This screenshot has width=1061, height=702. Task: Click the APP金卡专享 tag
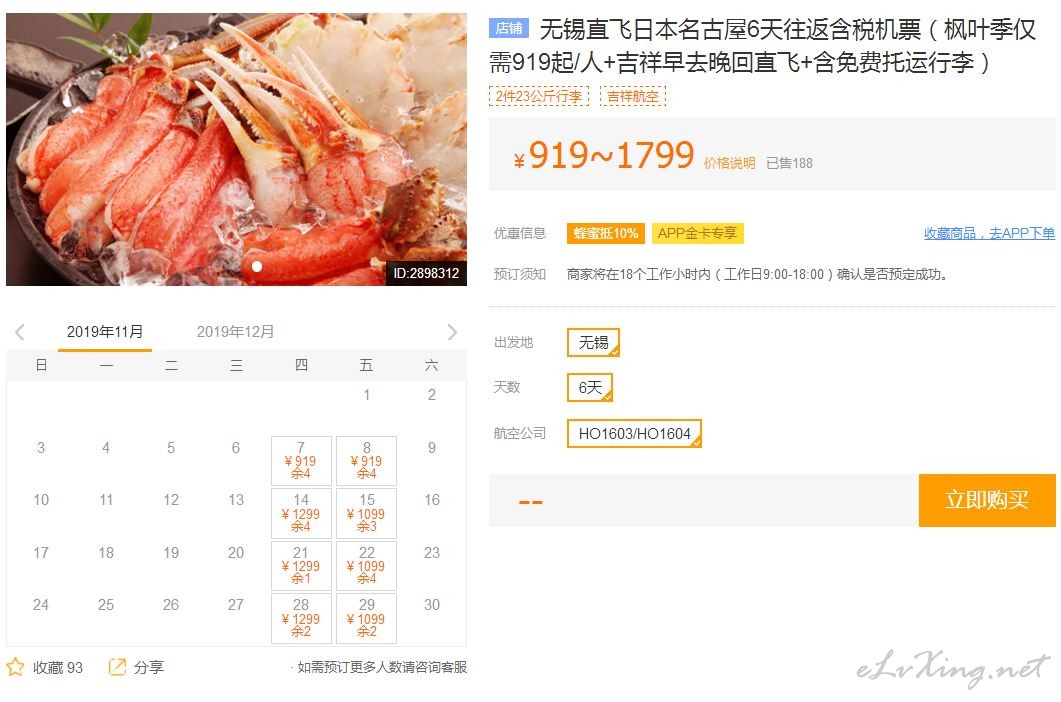tap(698, 233)
